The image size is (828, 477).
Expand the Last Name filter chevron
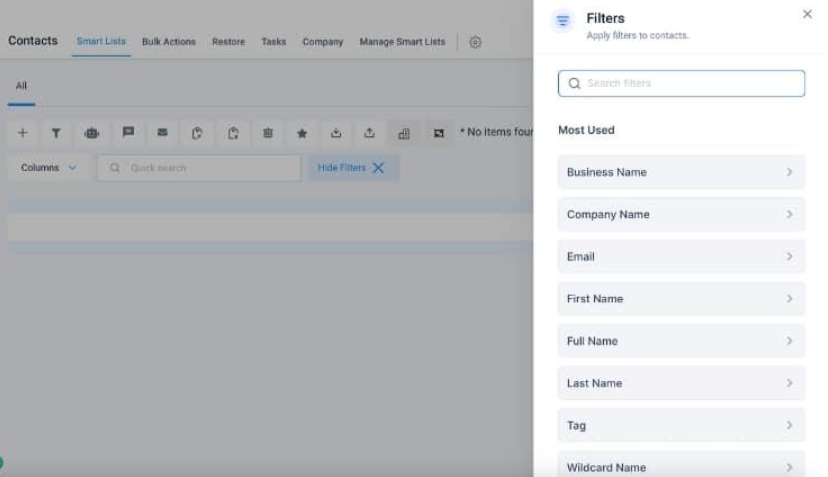(789, 383)
